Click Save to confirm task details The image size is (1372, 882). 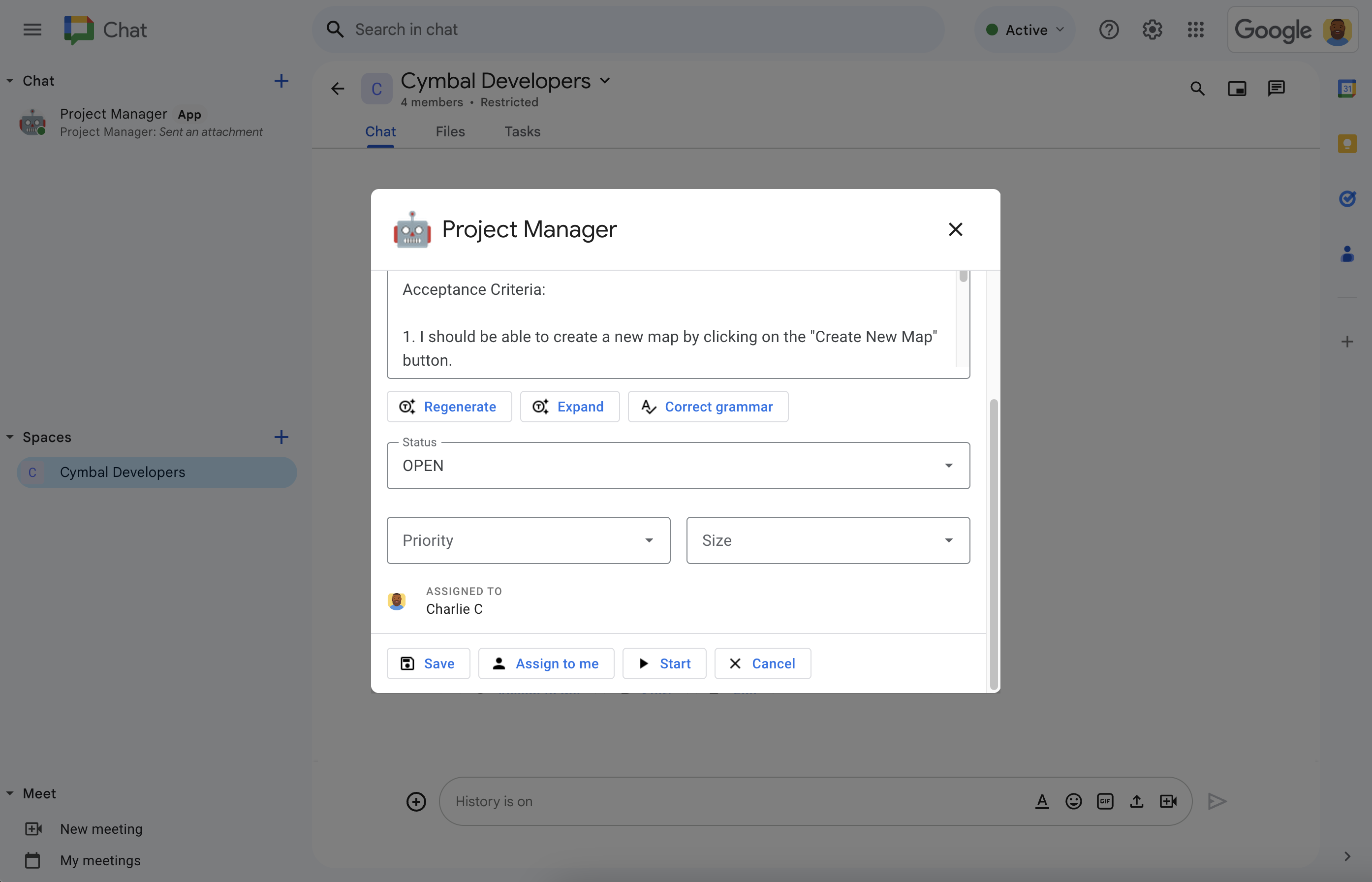pos(428,662)
